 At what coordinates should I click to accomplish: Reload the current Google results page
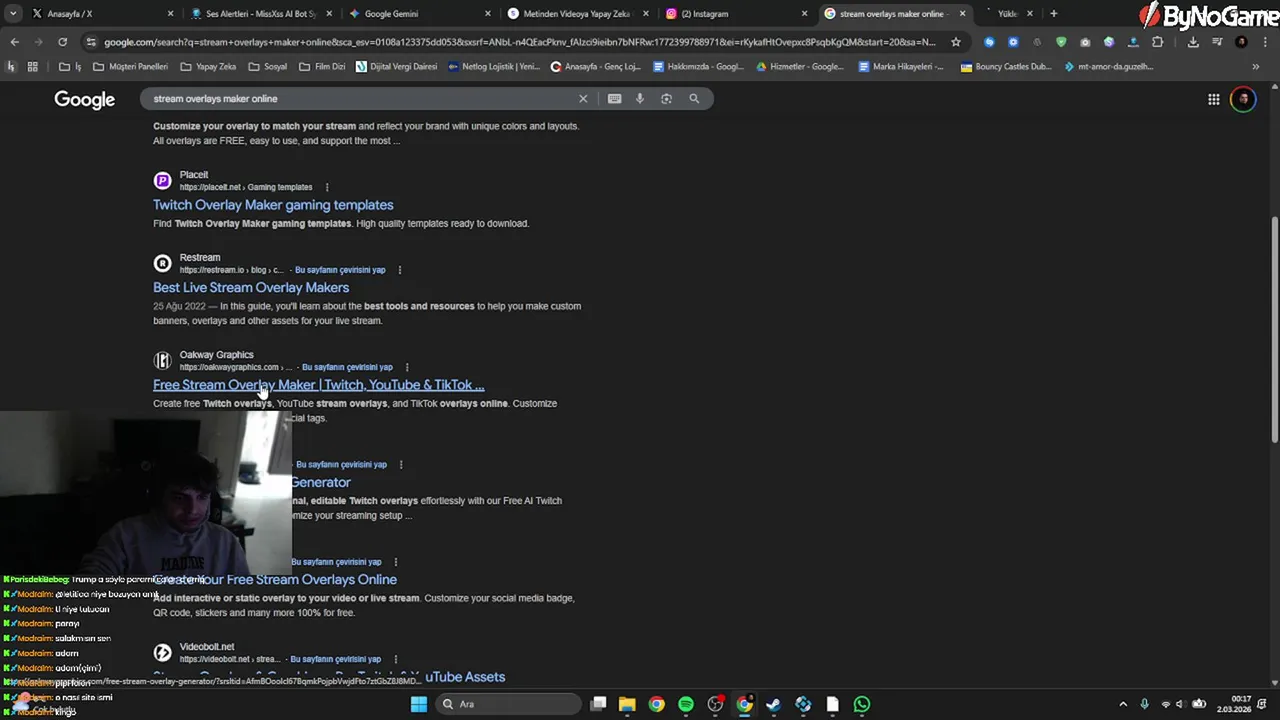pos(62,42)
